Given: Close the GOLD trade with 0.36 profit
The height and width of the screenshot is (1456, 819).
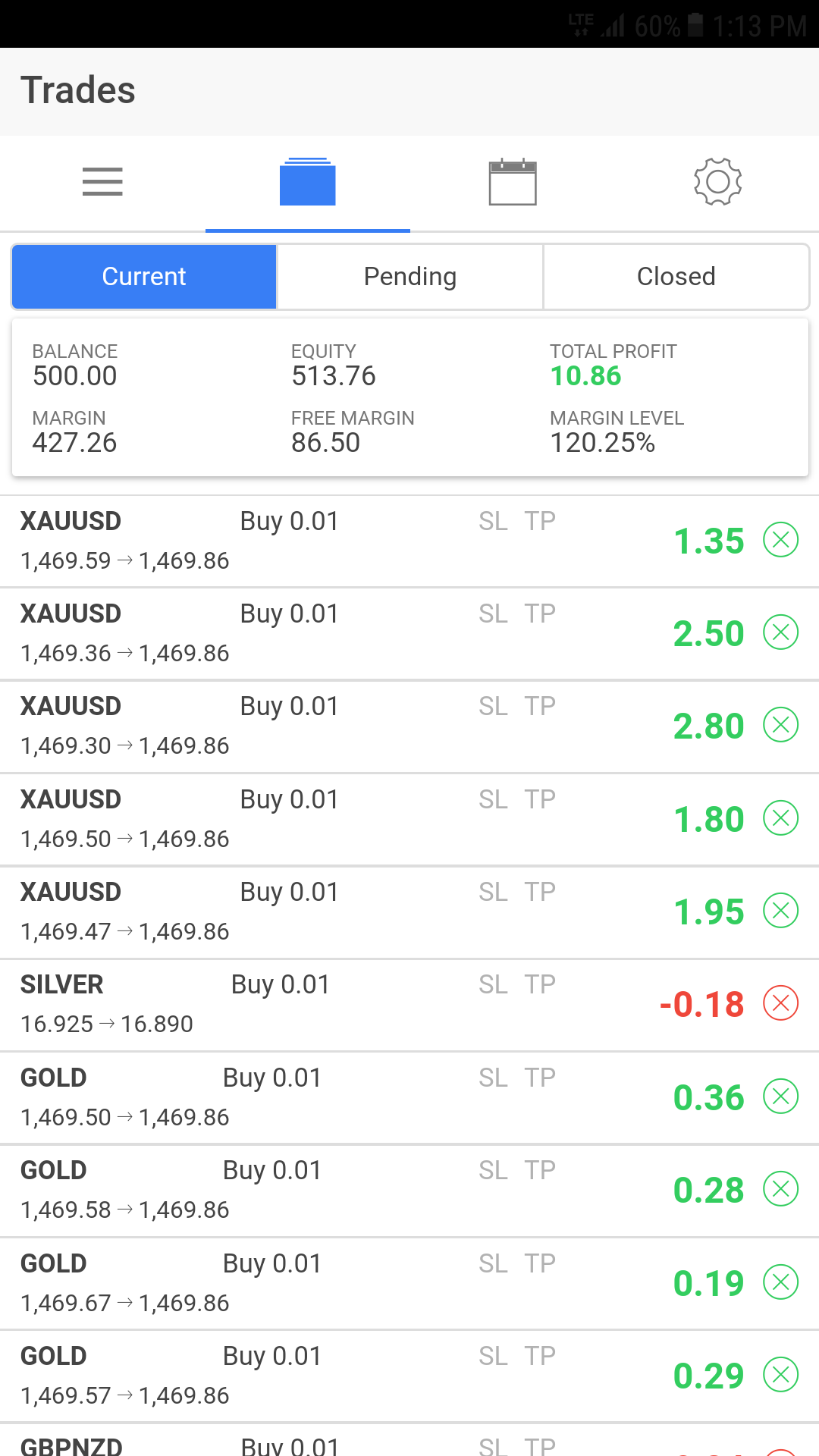Looking at the screenshot, I should (780, 1097).
